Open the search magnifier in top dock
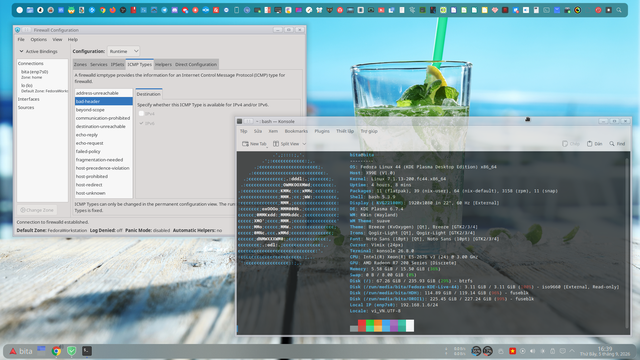 [x=619, y=10]
